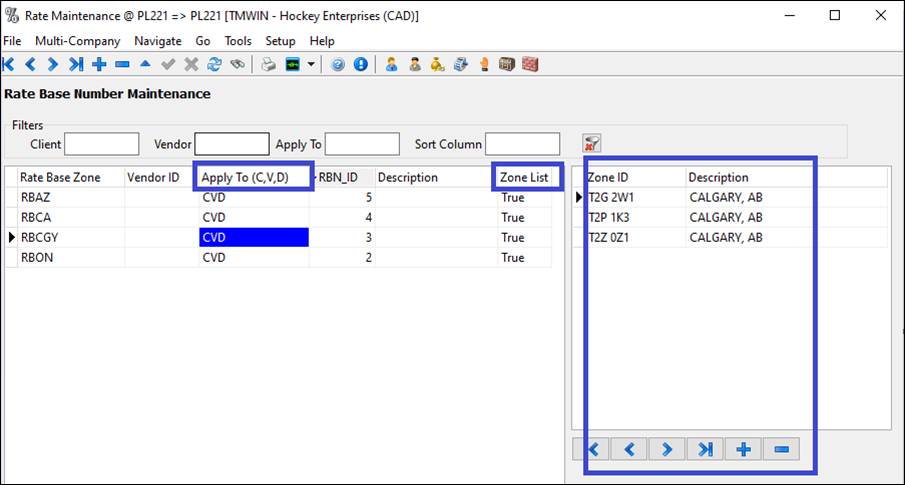905x485 pixels.
Task: Click the binoculars find icon
Action: tap(237, 64)
